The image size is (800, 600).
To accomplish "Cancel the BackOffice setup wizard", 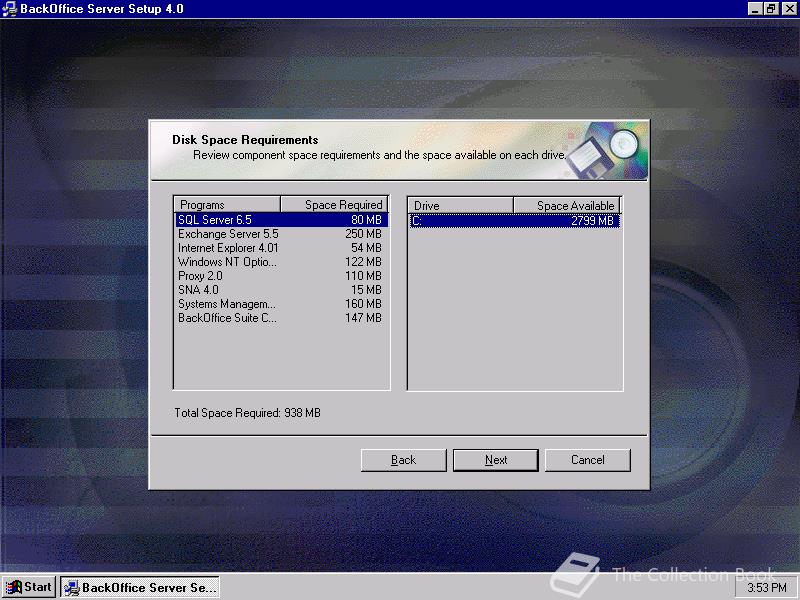I will pyautogui.click(x=588, y=460).
